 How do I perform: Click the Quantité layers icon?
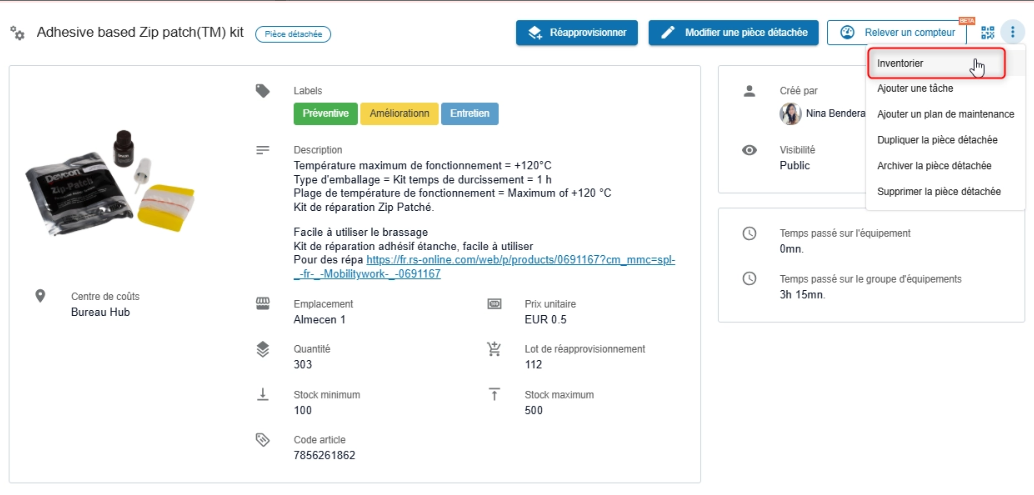coord(263,349)
